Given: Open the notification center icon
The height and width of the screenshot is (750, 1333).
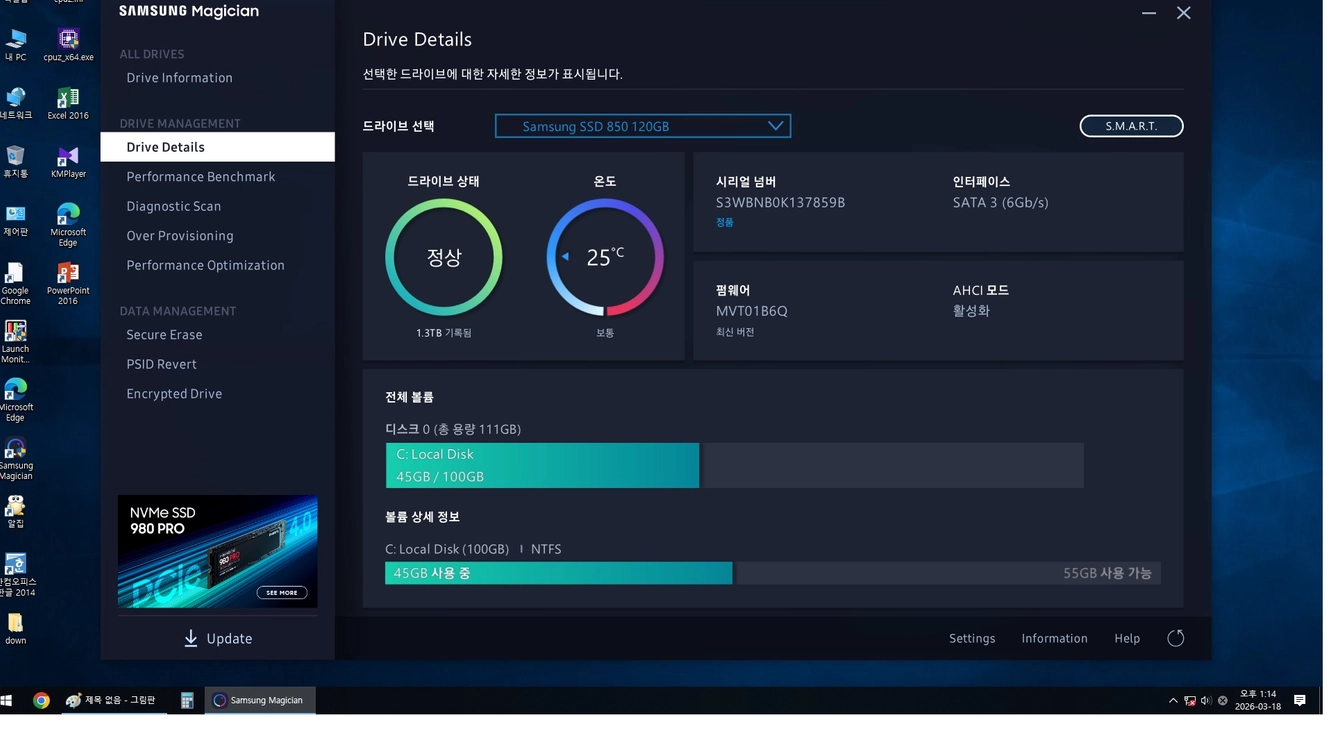Looking at the screenshot, I should (1300, 700).
